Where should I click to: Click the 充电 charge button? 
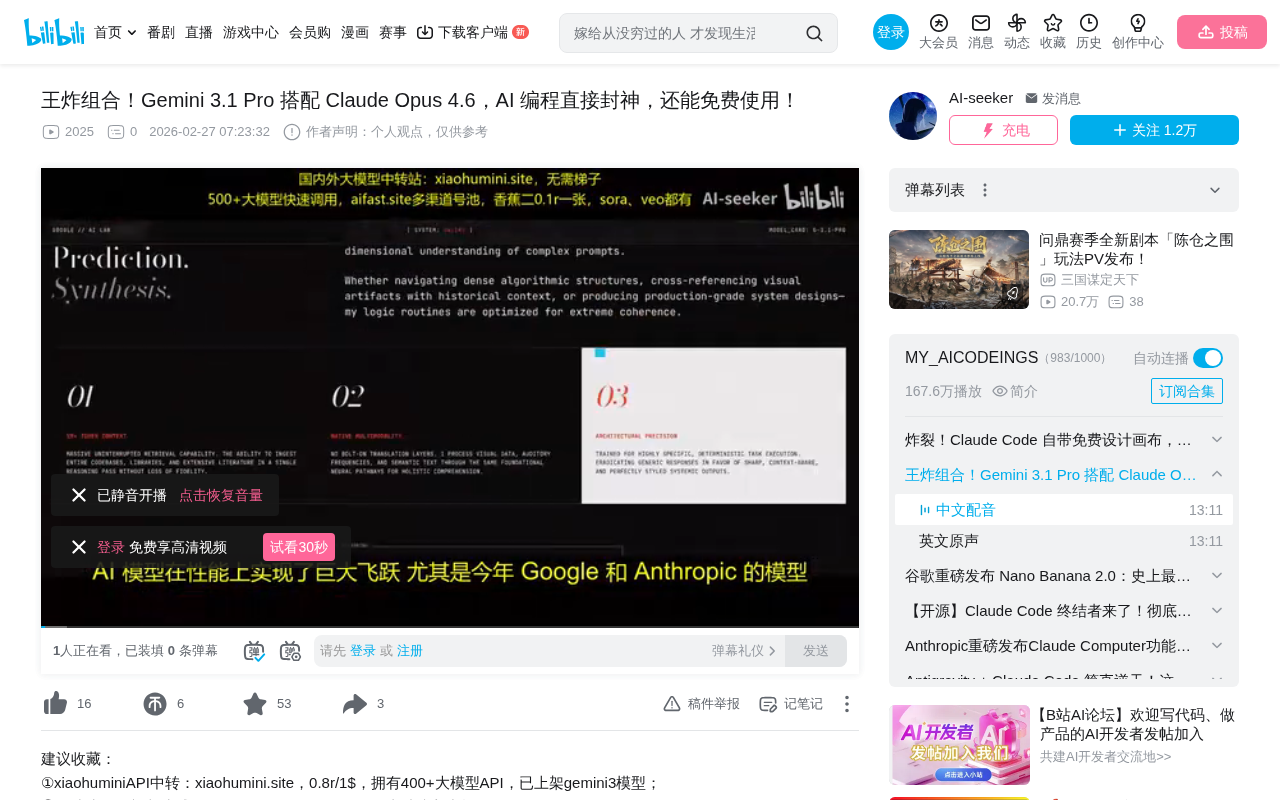pyautogui.click(x=1003, y=130)
